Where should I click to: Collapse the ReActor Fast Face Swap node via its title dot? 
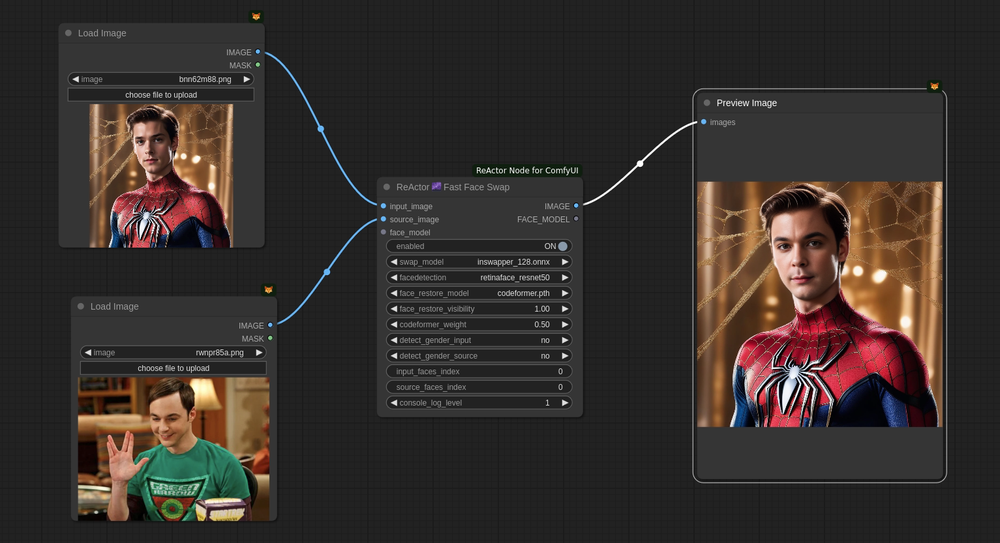(x=386, y=187)
